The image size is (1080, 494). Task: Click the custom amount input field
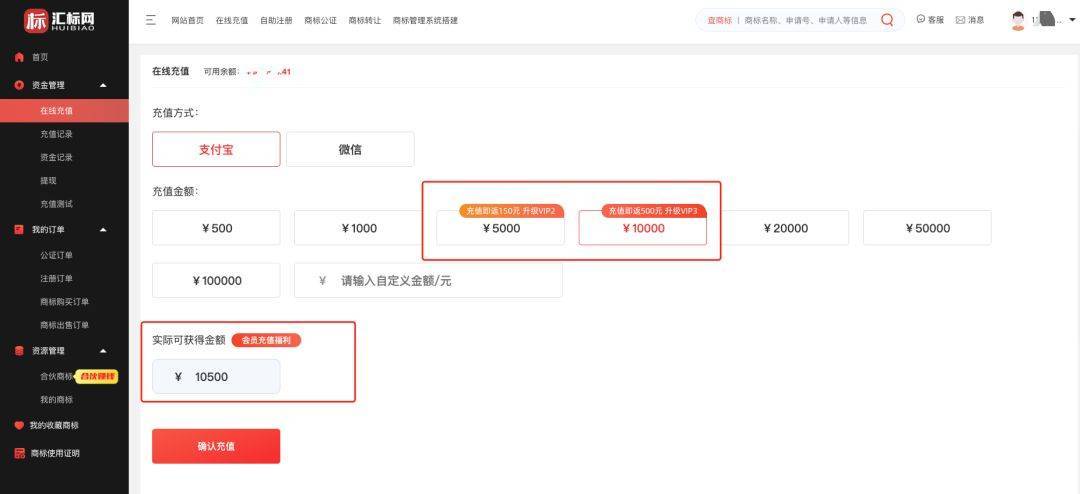(428, 280)
